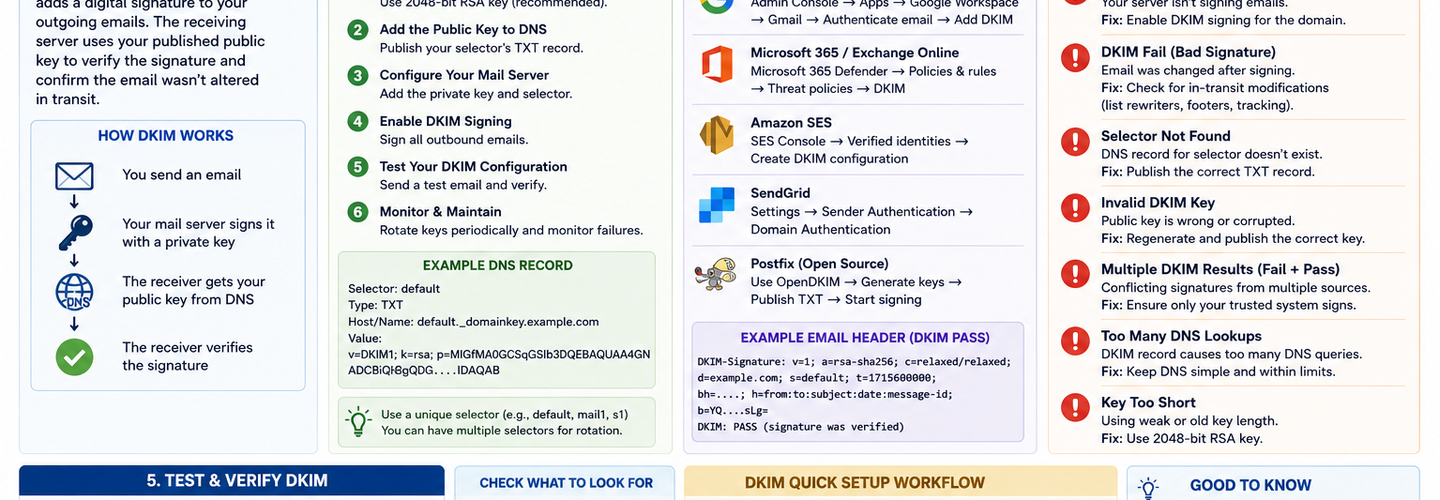Click "Your mail server signs it" text
The image size is (1440, 500).
[198, 224]
